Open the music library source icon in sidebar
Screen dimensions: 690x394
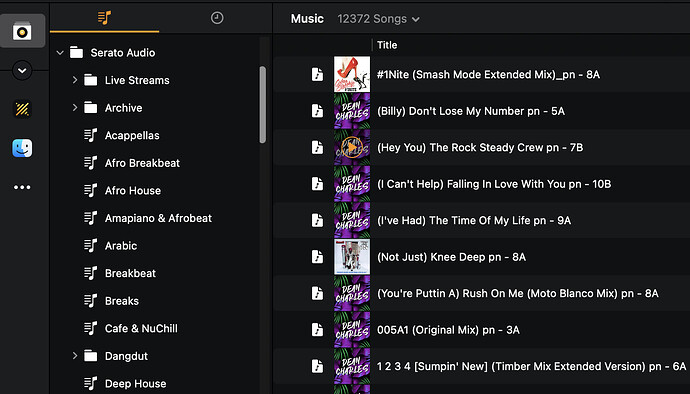[x=22, y=31]
